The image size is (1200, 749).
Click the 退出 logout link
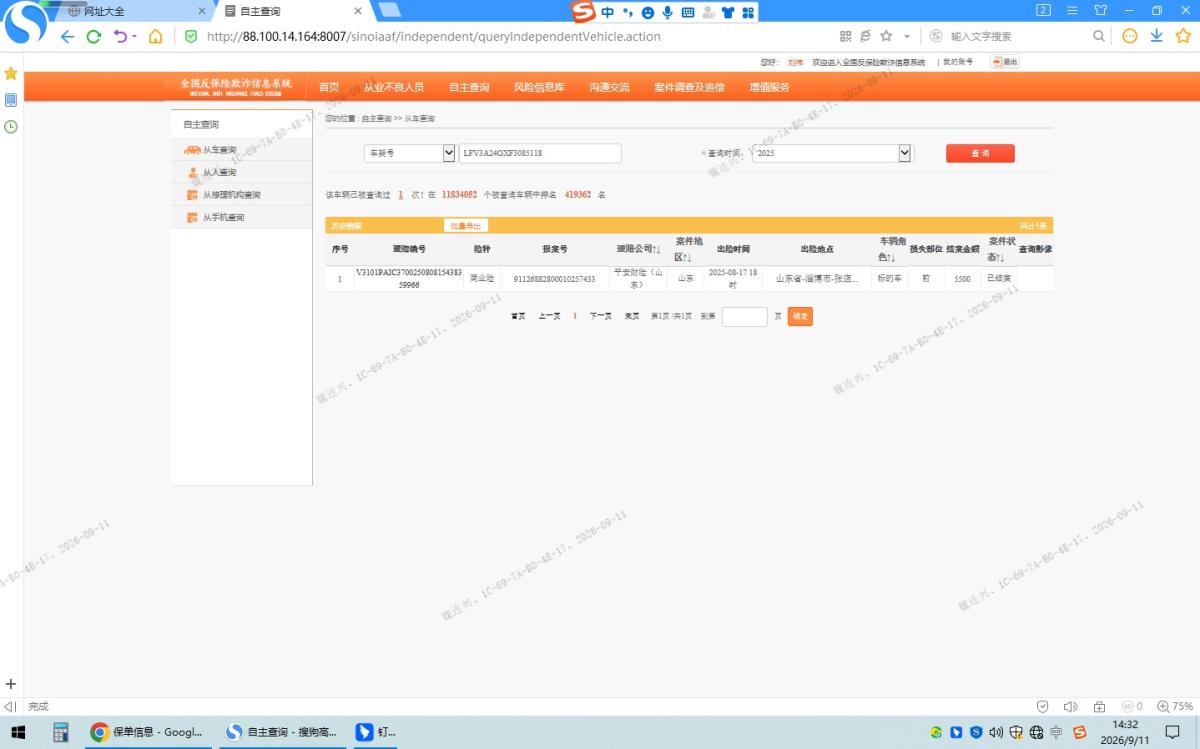tap(1004, 62)
